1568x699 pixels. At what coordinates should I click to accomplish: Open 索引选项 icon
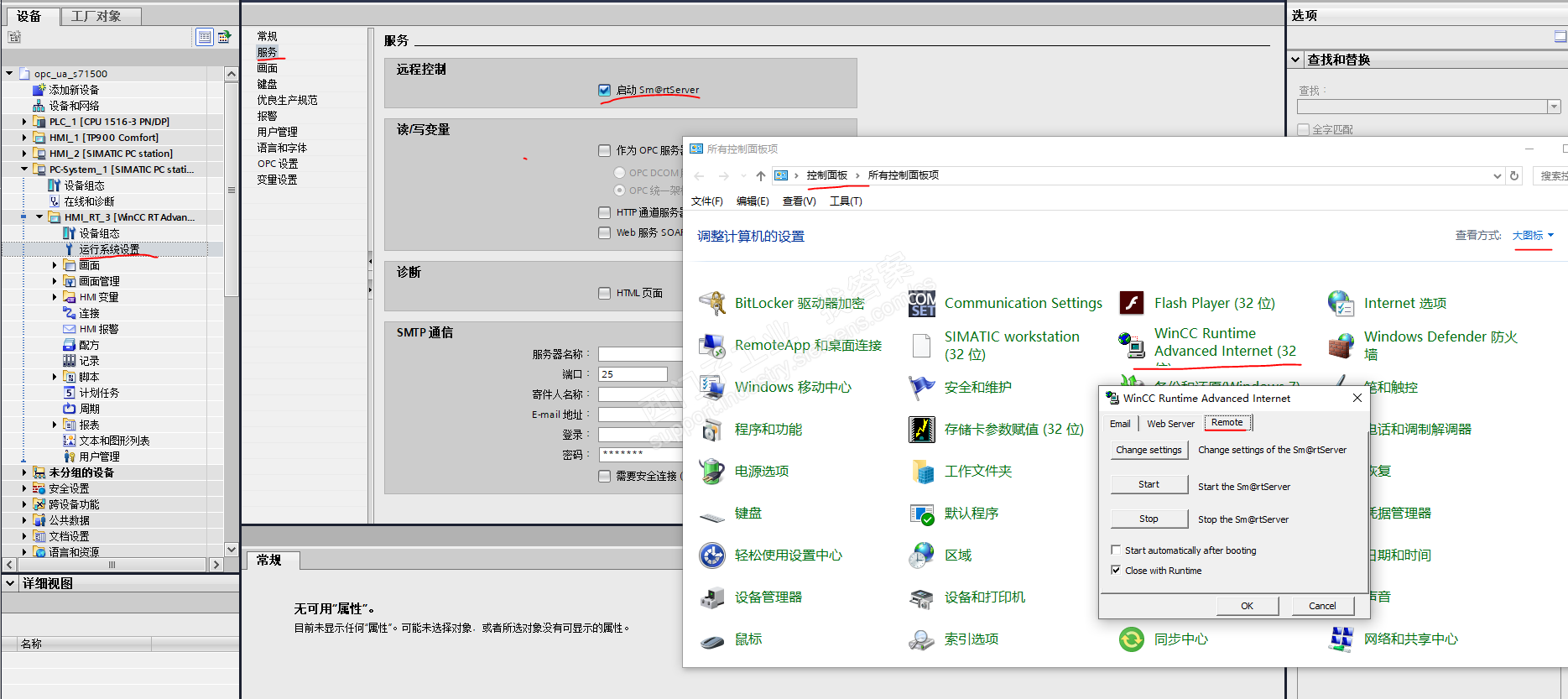click(922, 639)
